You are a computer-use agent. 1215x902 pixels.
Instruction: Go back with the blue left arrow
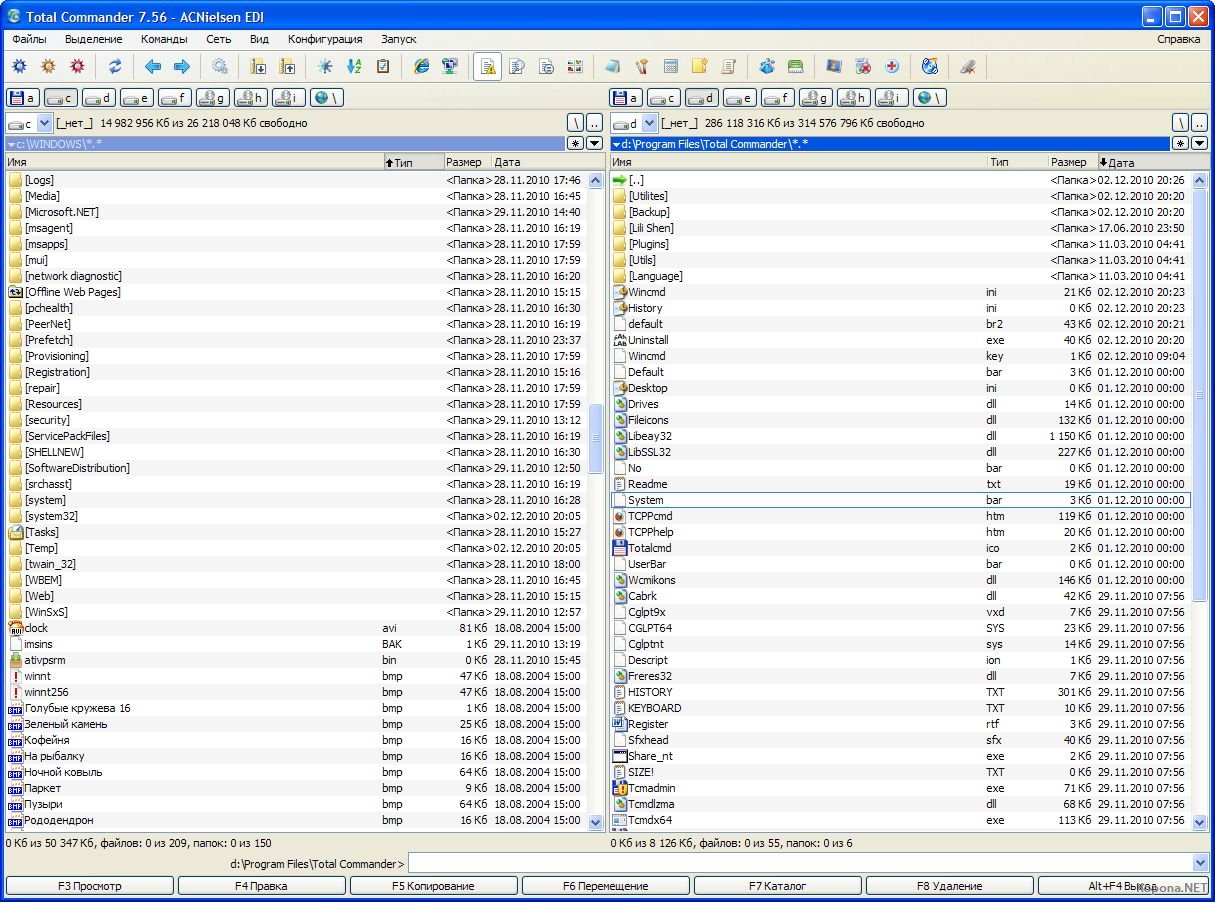153,67
